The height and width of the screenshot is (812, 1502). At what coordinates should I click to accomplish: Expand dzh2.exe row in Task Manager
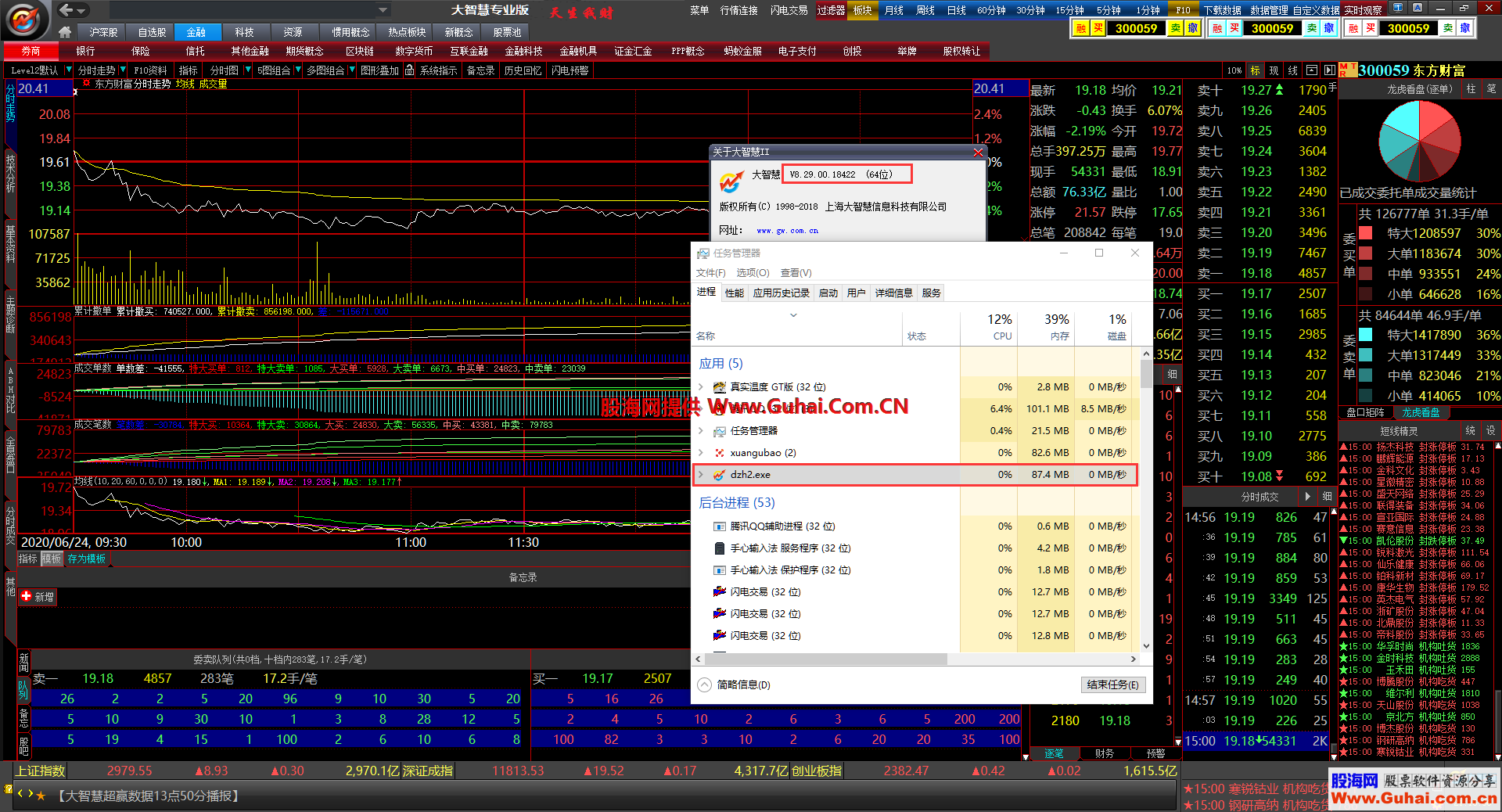(x=701, y=475)
